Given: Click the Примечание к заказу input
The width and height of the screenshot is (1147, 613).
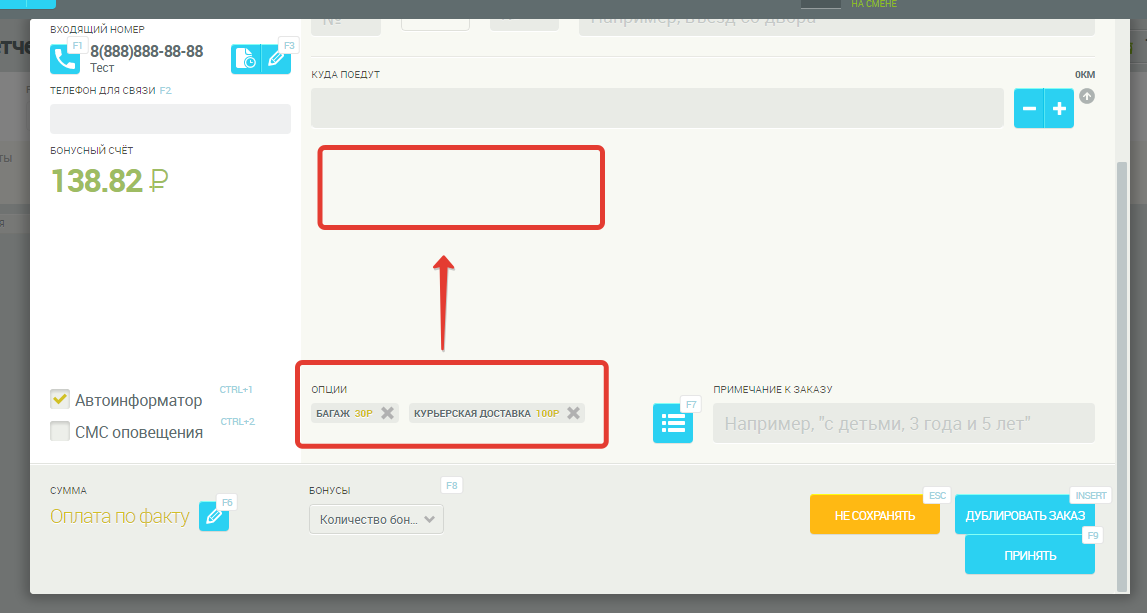Looking at the screenshot, I should point(903,423).
